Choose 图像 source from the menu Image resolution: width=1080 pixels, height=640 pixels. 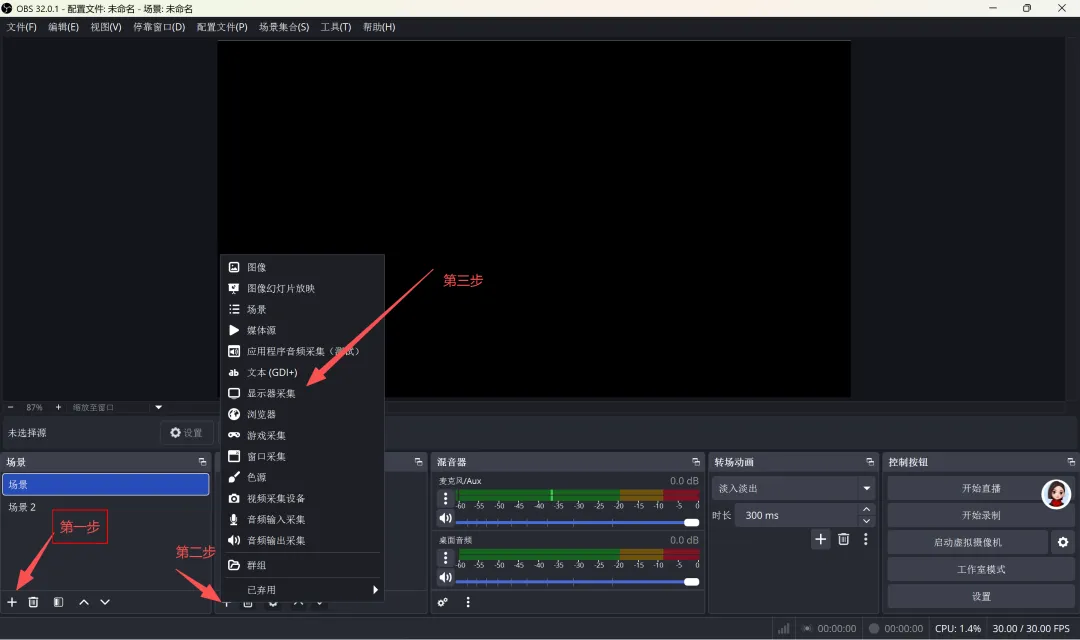(x=302, y=267)
